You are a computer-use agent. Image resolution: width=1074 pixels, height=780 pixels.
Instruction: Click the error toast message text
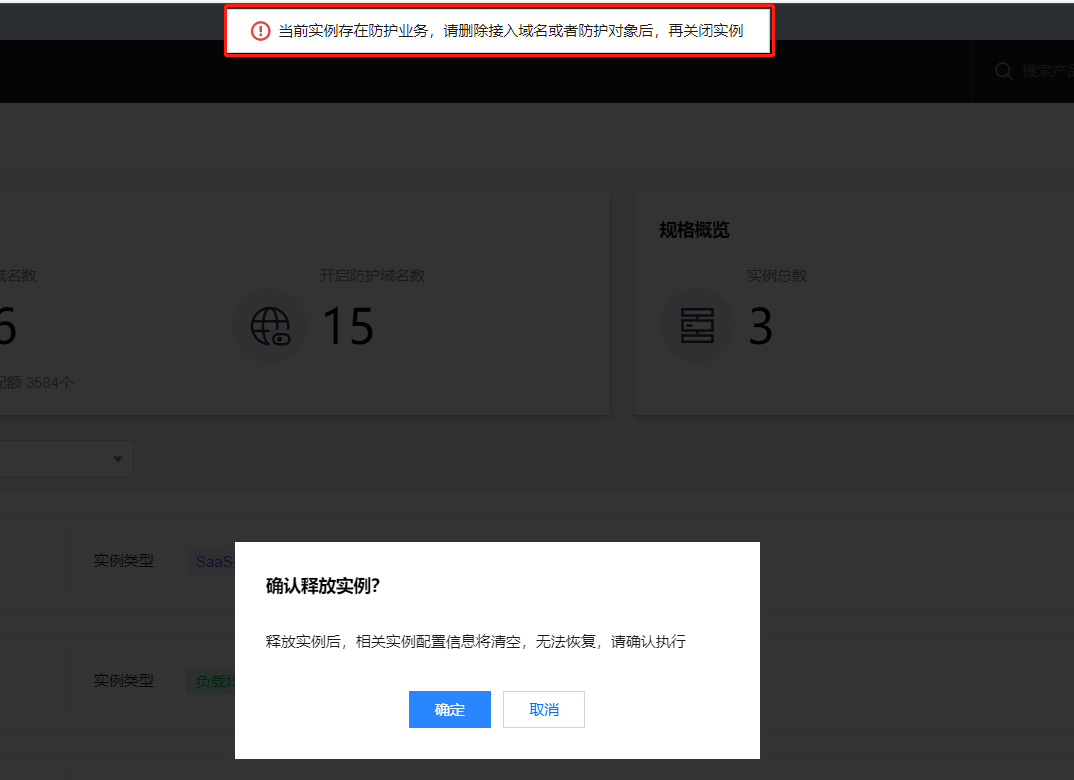(x=510, y=31)
